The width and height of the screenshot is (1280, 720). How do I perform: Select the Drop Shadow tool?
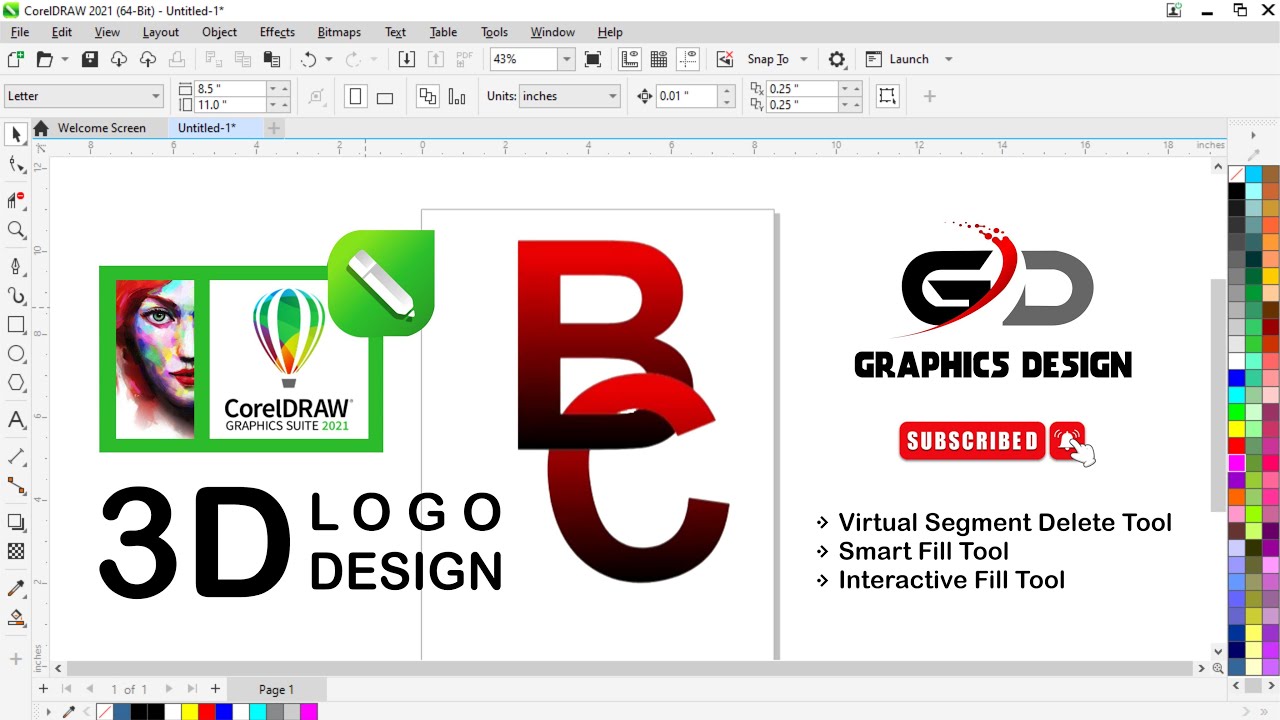click(16, 522)
